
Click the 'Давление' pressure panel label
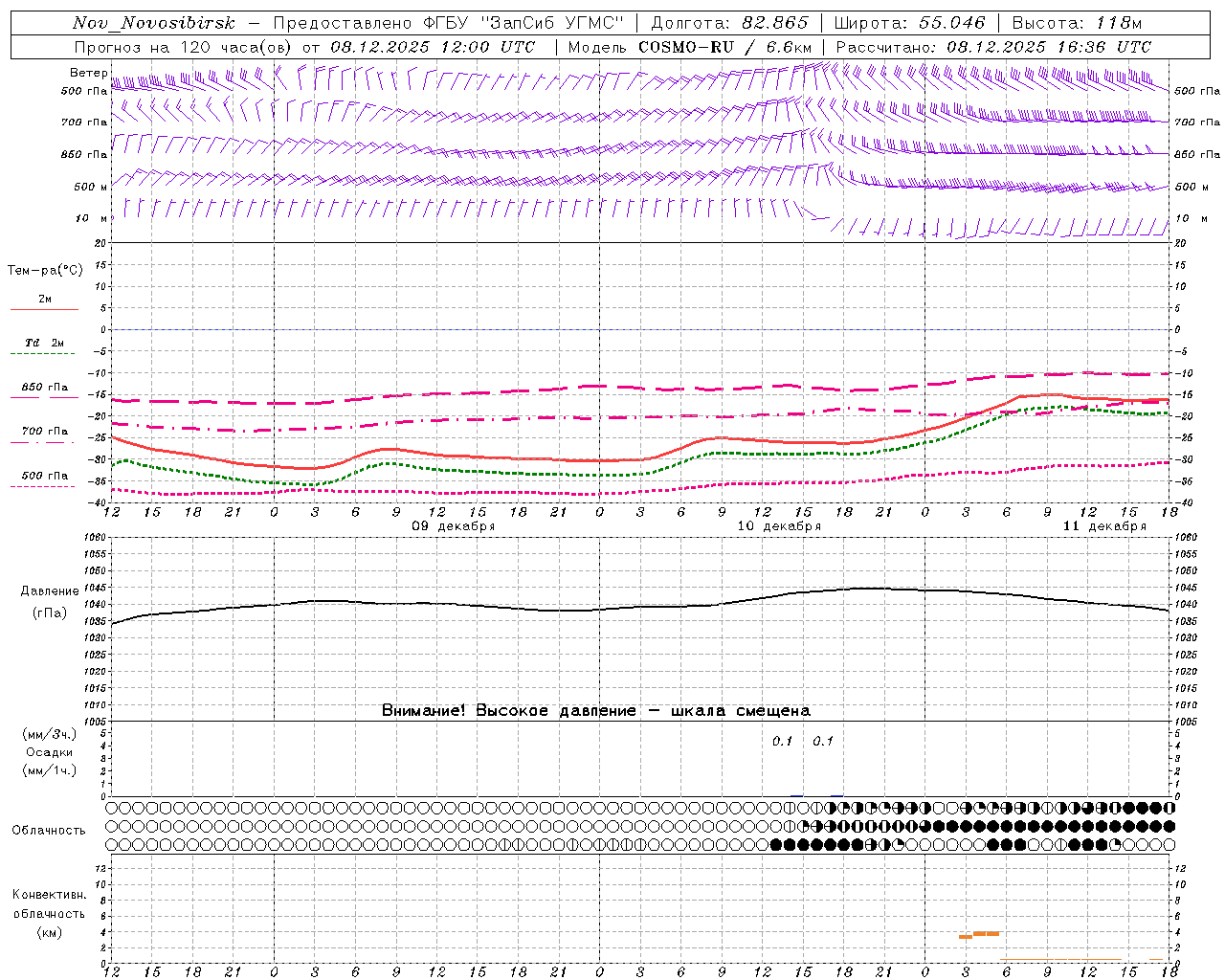pos(50,591)
